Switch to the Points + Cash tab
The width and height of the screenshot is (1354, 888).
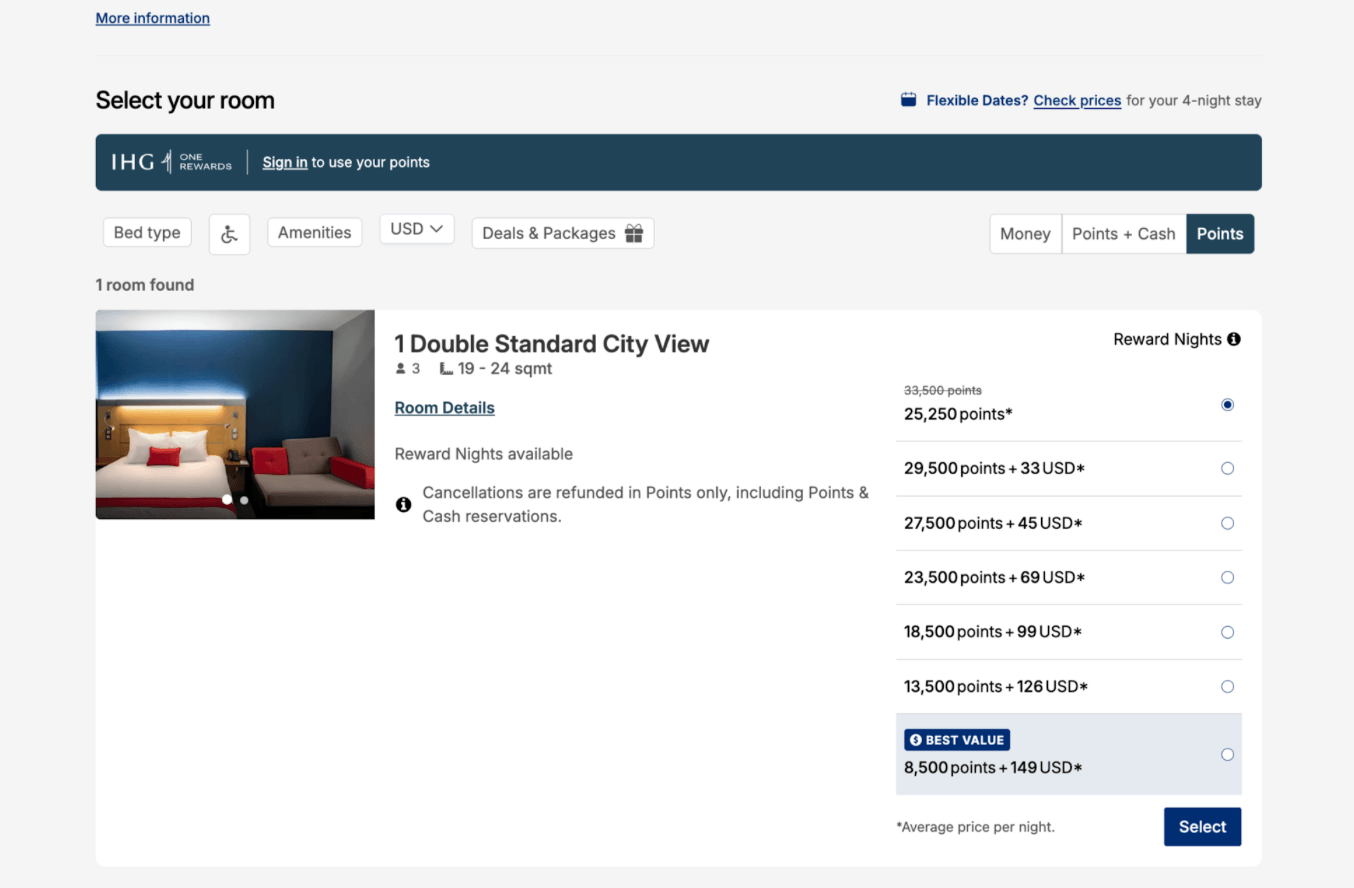point(1124,234)
